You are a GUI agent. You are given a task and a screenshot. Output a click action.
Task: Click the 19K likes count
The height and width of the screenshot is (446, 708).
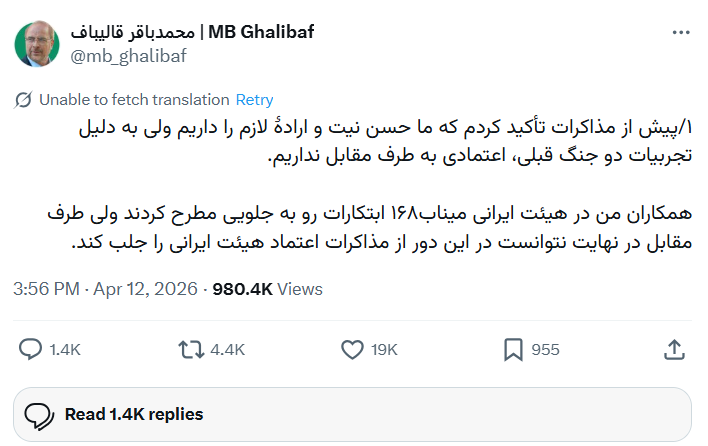pos(384,350)
